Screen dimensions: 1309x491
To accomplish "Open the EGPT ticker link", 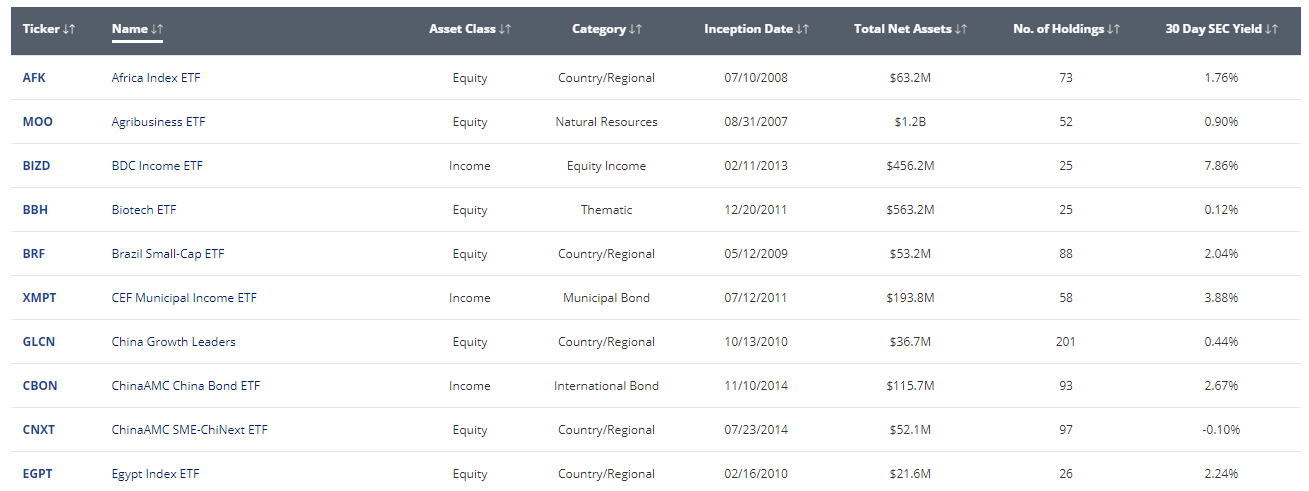I will click(x=38, y=474).
